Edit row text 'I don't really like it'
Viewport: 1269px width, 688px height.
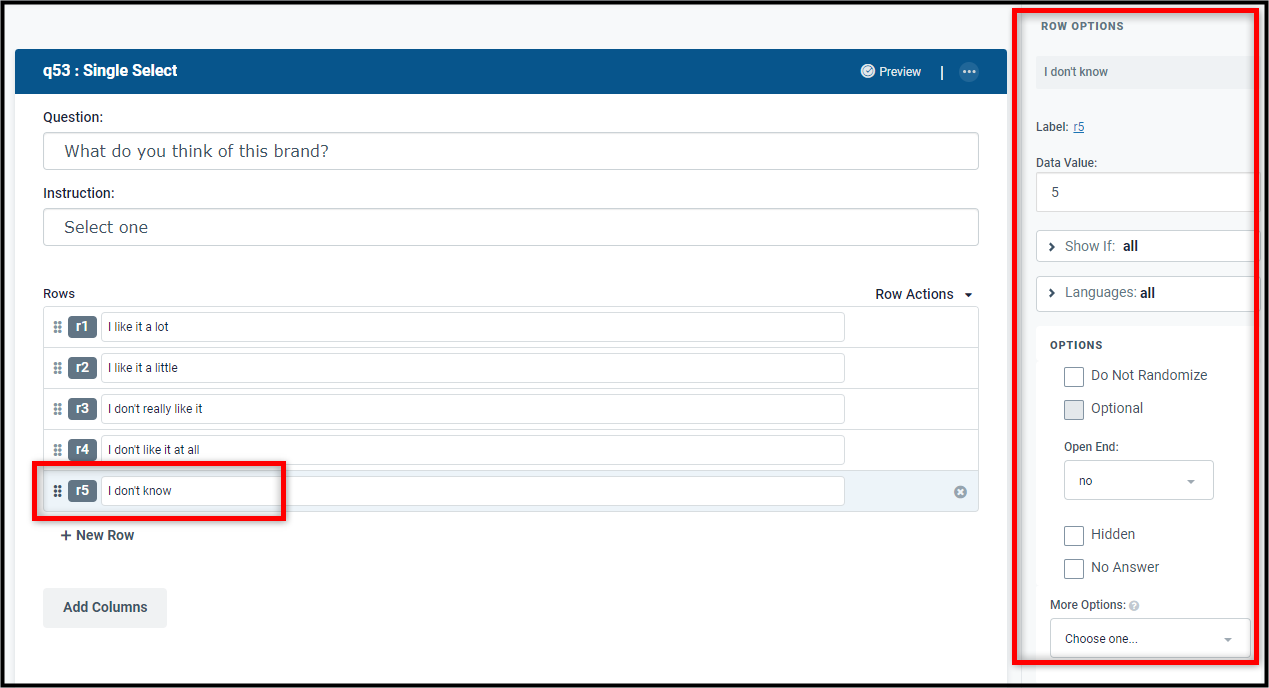pyautogui.click(x=472, y=409)
